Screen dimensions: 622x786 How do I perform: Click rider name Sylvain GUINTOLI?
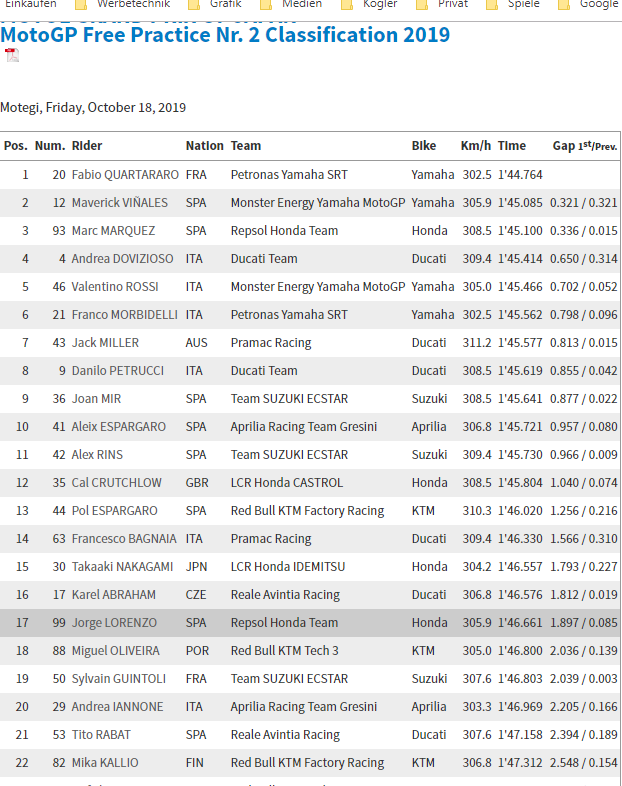(x=119, y=679)
